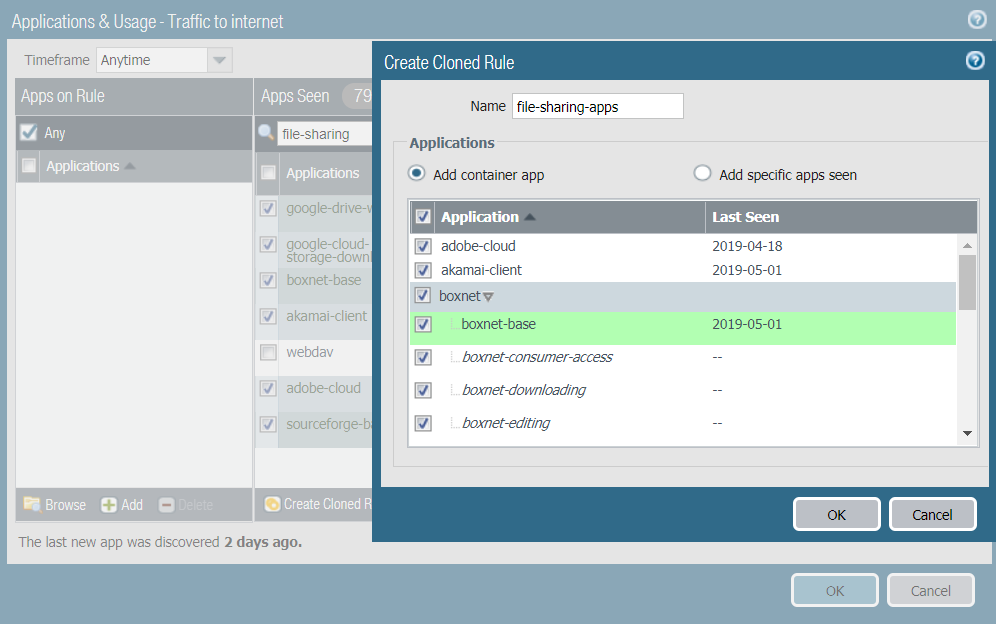The height and width of the screenshot is (624, 996).
Task: Click the Application column sort arrow
Action: (x=529, y=217)
